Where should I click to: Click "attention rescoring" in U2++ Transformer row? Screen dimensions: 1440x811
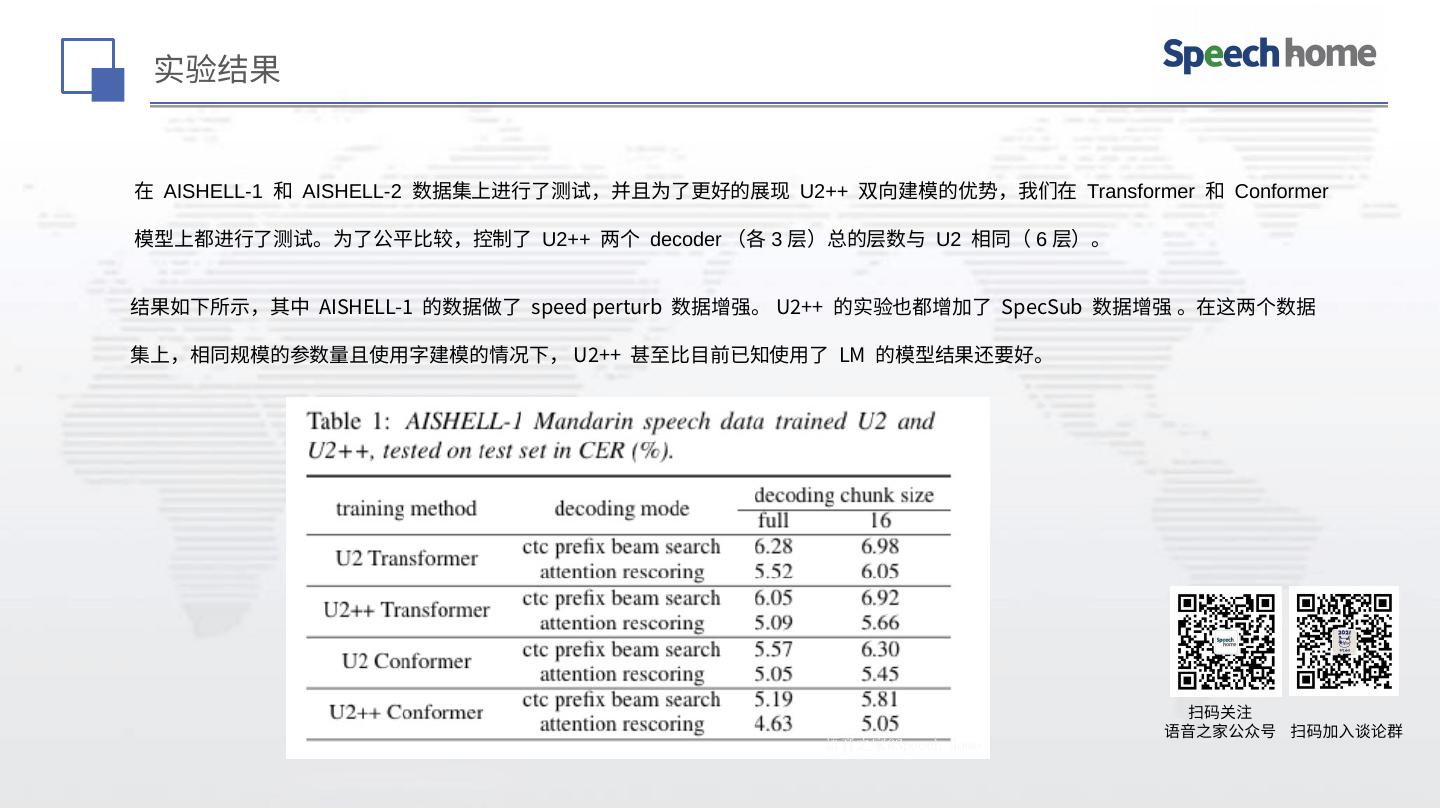tap(622, 623)
